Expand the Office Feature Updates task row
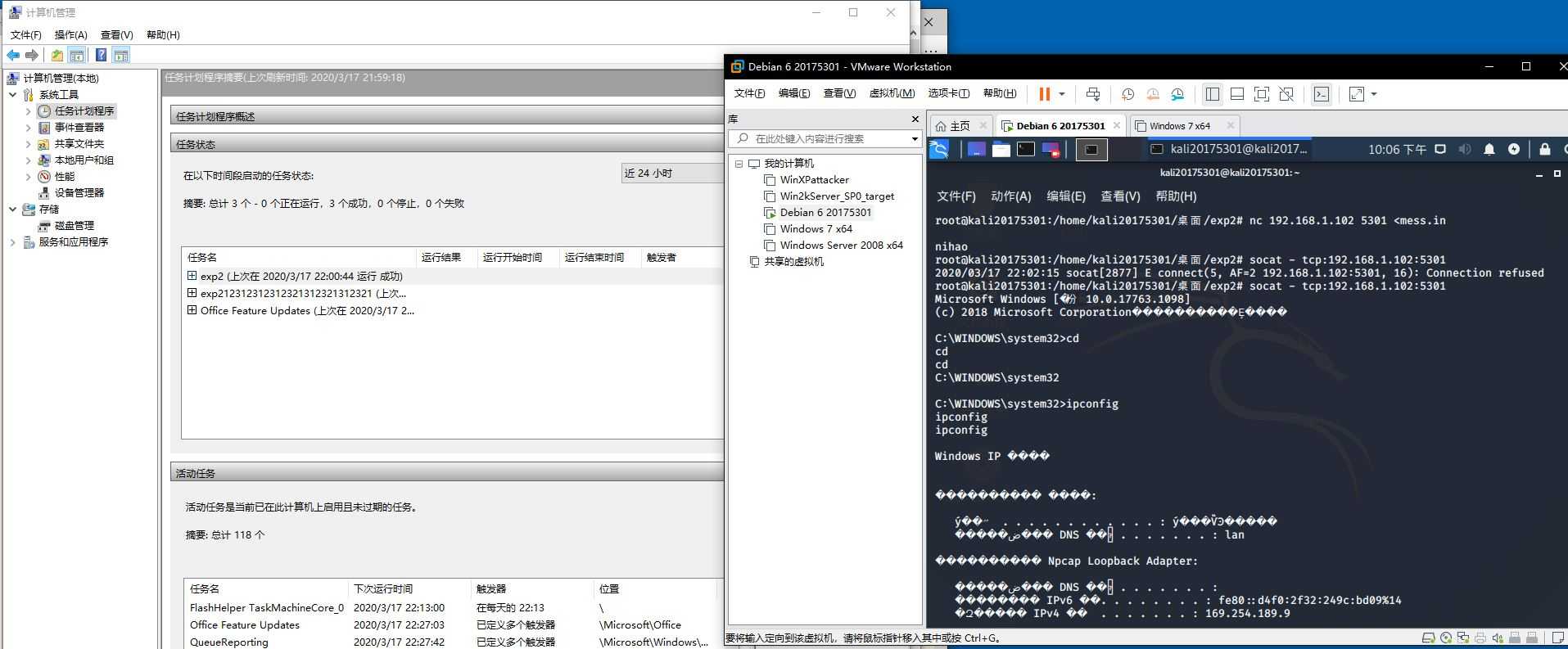 click(192, 310)
